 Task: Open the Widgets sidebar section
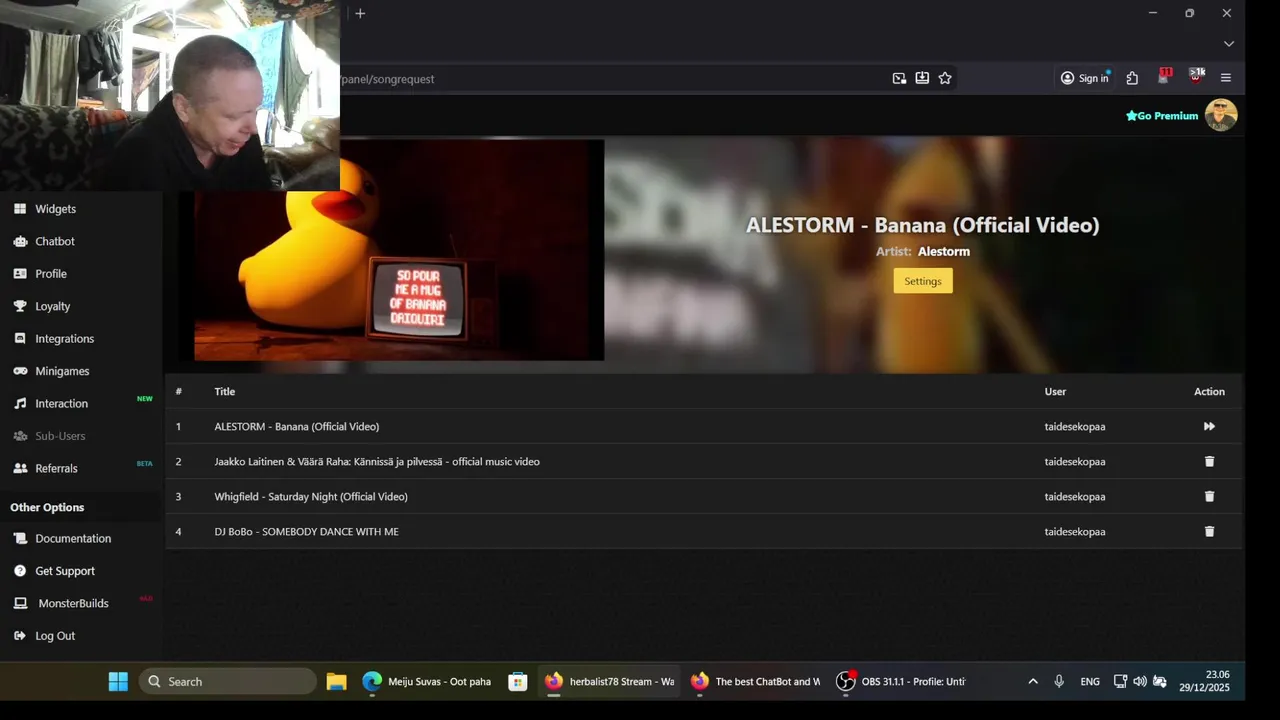55,209
